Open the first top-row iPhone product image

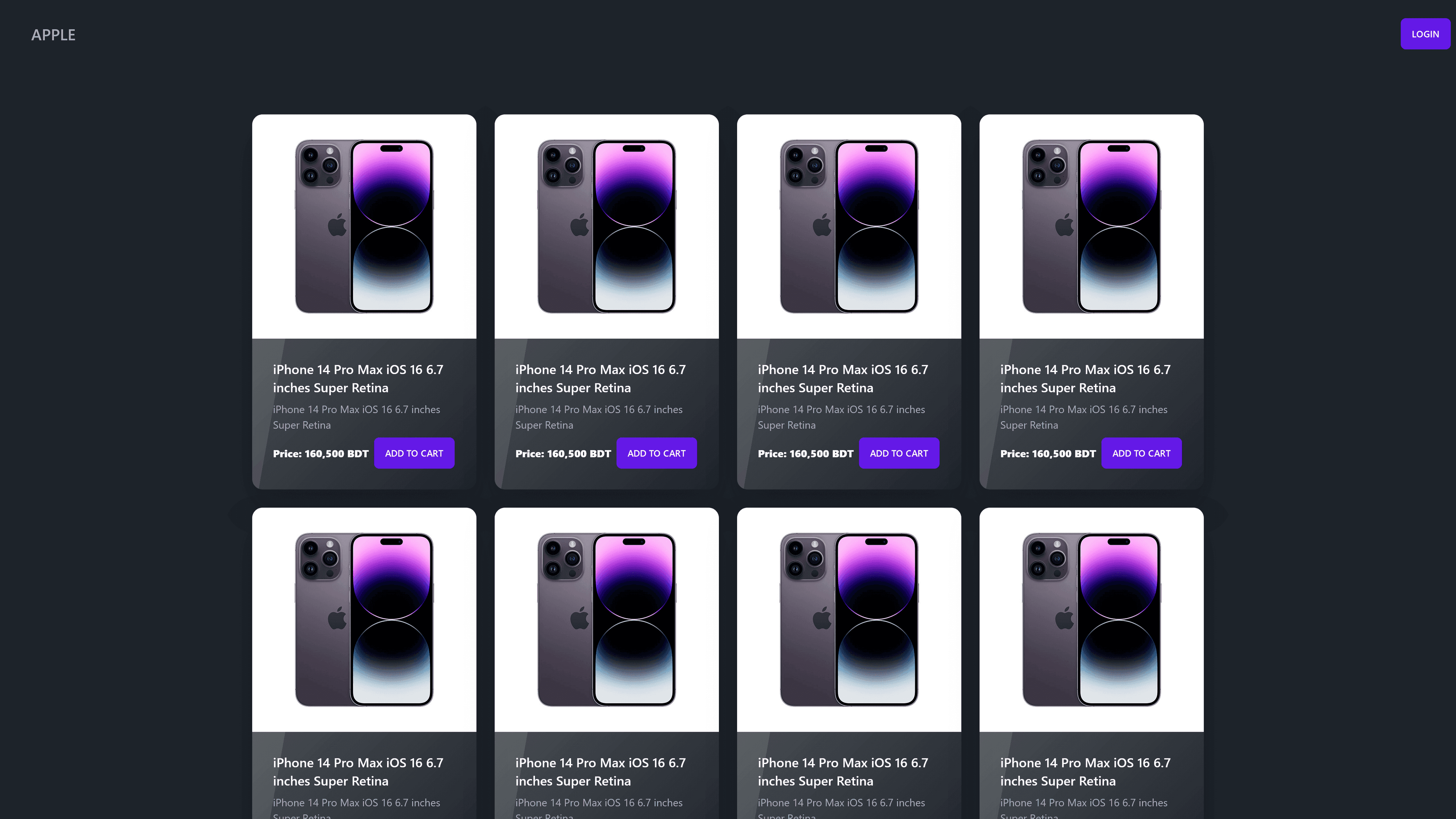click(x=364, y=227)
